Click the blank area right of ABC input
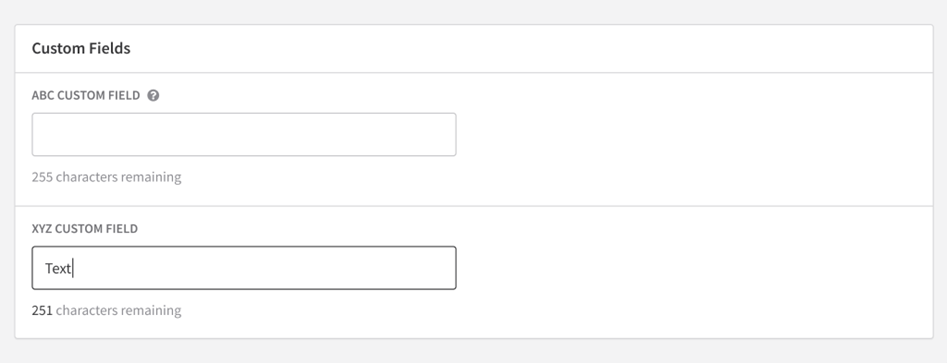This screenshot has width=947, height=363. pyautogui.click(x=695, y=135)
